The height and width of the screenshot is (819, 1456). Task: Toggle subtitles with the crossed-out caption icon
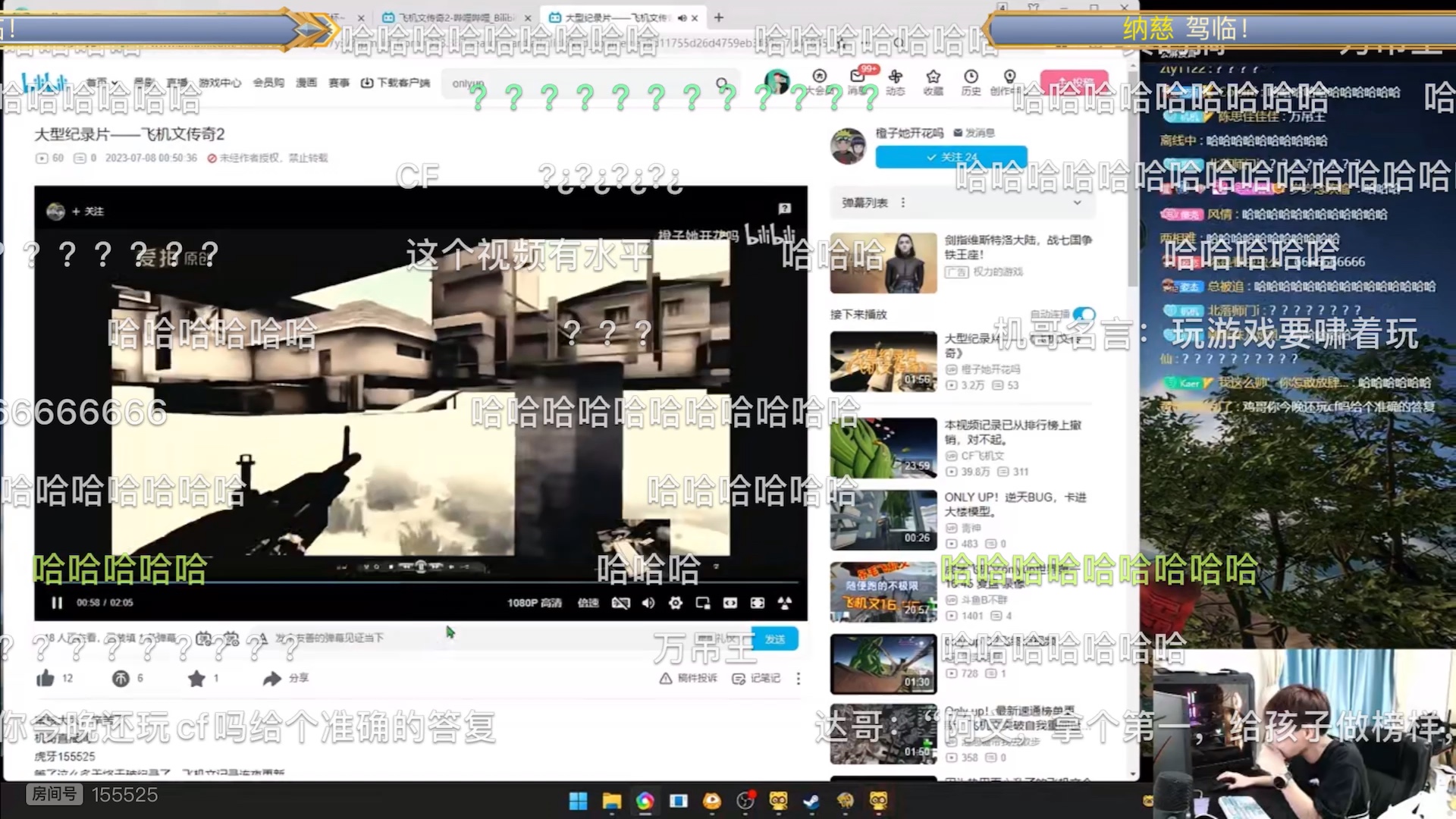tap(620, 603)
